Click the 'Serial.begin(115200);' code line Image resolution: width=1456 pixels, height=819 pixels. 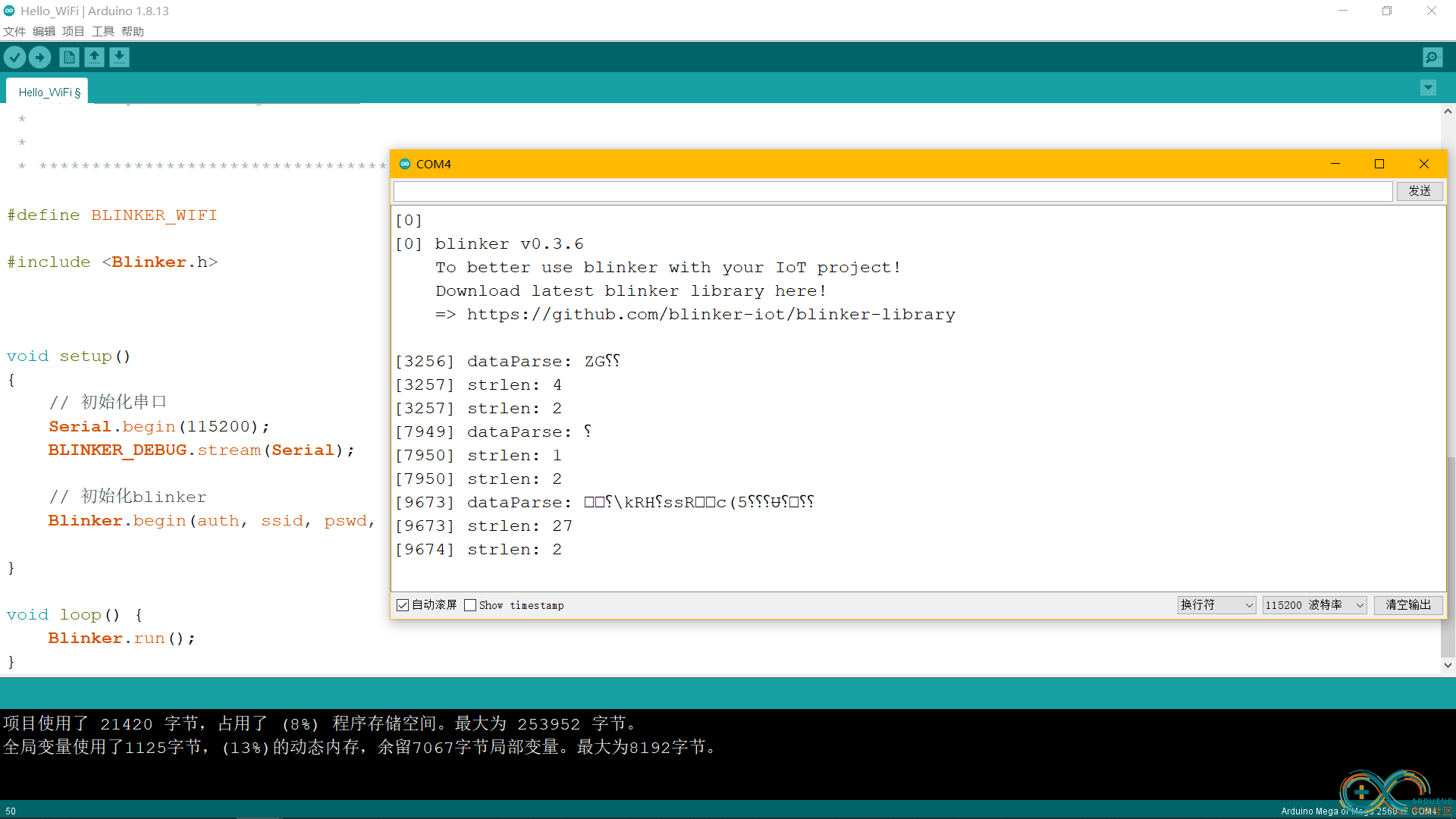pos(159,427)
